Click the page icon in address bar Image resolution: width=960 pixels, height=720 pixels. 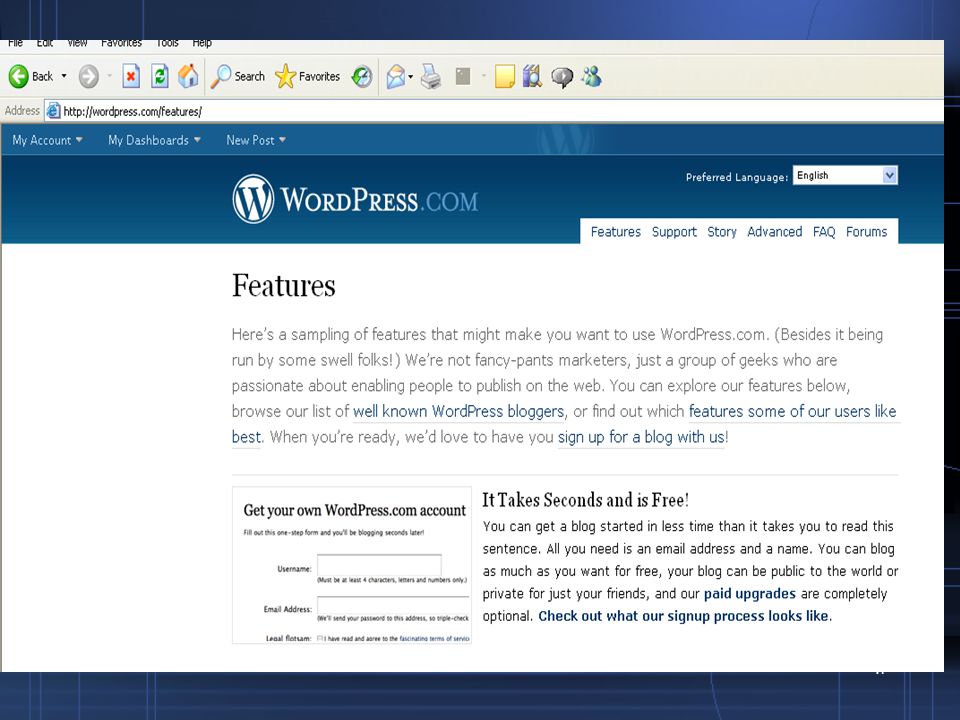click(x=53, y=111)
